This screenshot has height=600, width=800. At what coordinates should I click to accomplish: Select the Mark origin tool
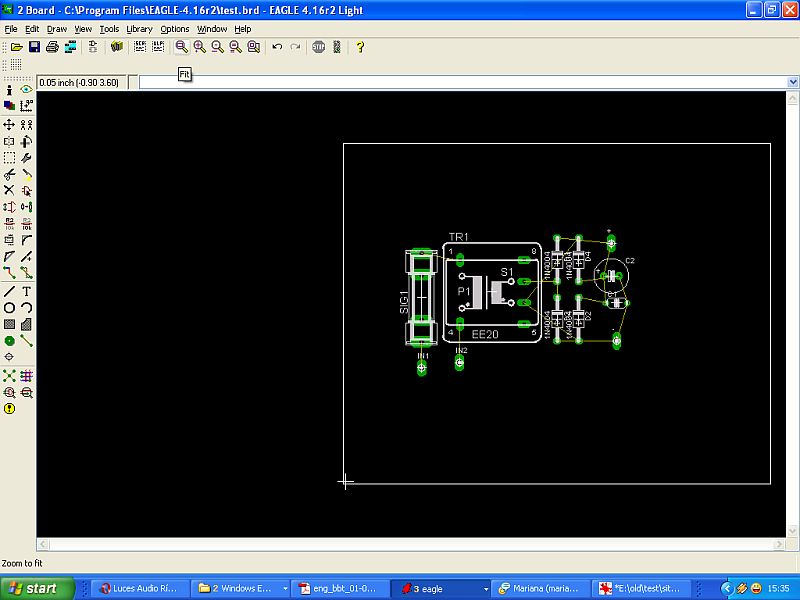pos(27,106)
